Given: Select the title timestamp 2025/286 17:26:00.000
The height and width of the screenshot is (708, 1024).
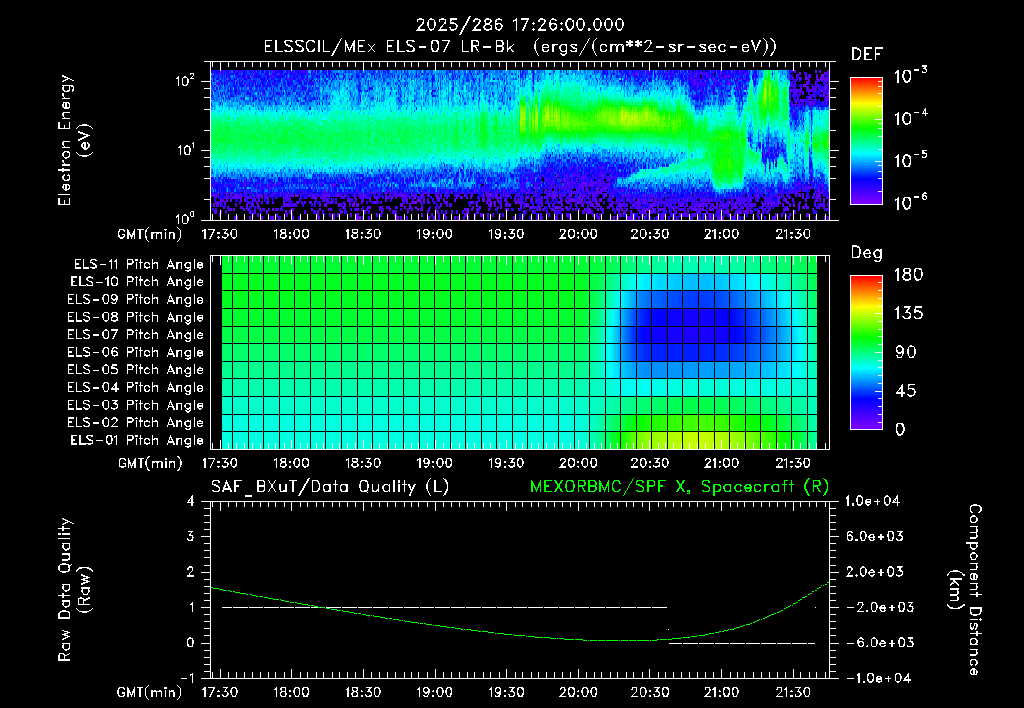Looking at the screenshot, I should tap(520, 25).
